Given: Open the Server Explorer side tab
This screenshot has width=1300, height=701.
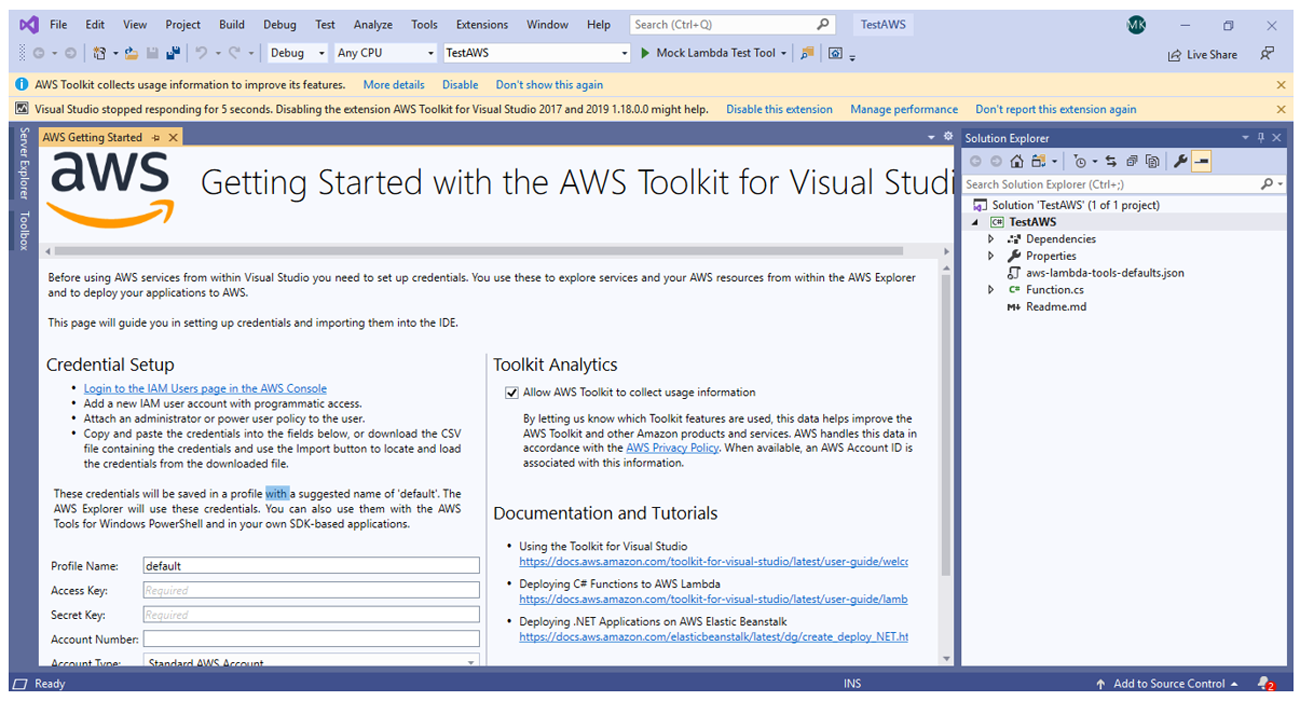Looking at the screenshot, I should (x=24, y=164).
